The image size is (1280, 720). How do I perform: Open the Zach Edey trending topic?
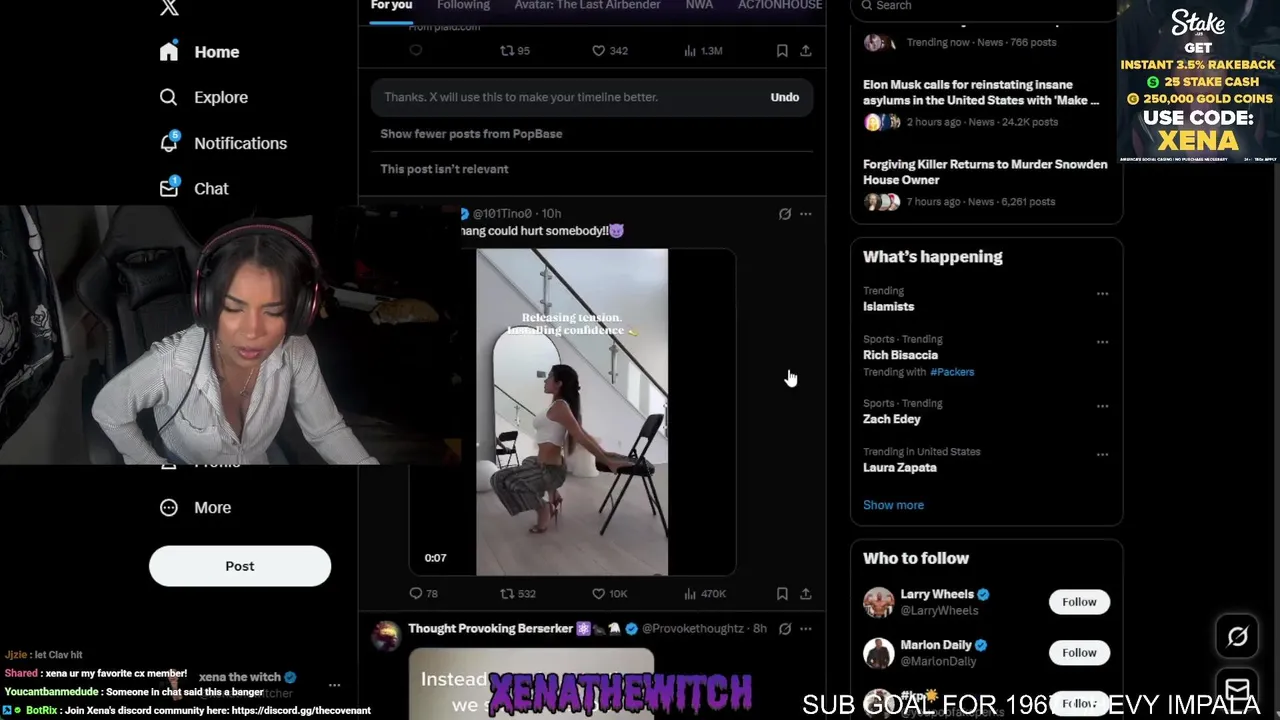[x=891, y=419]
